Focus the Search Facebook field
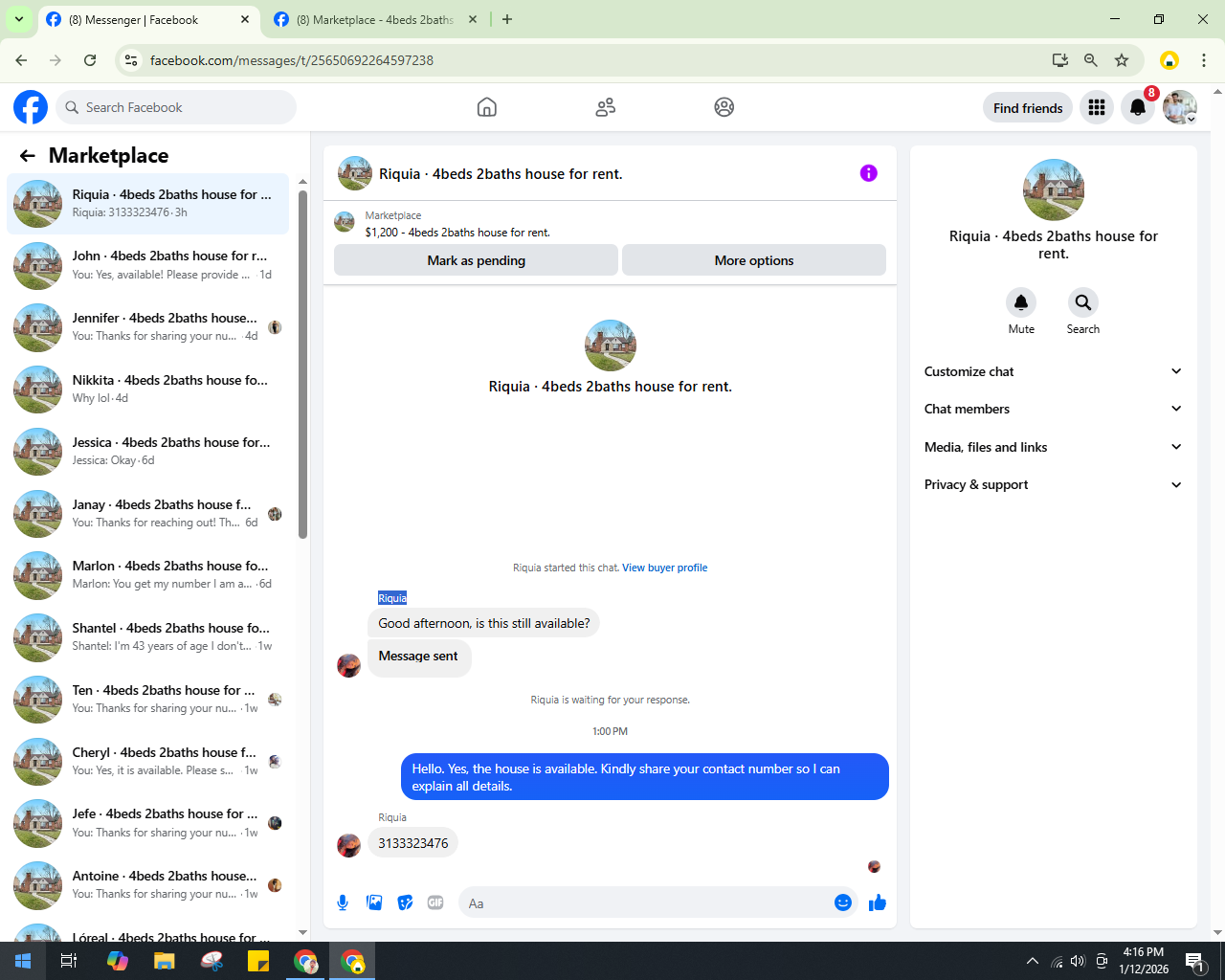This screenshot has height=980, width=1225. coord(176,107)
